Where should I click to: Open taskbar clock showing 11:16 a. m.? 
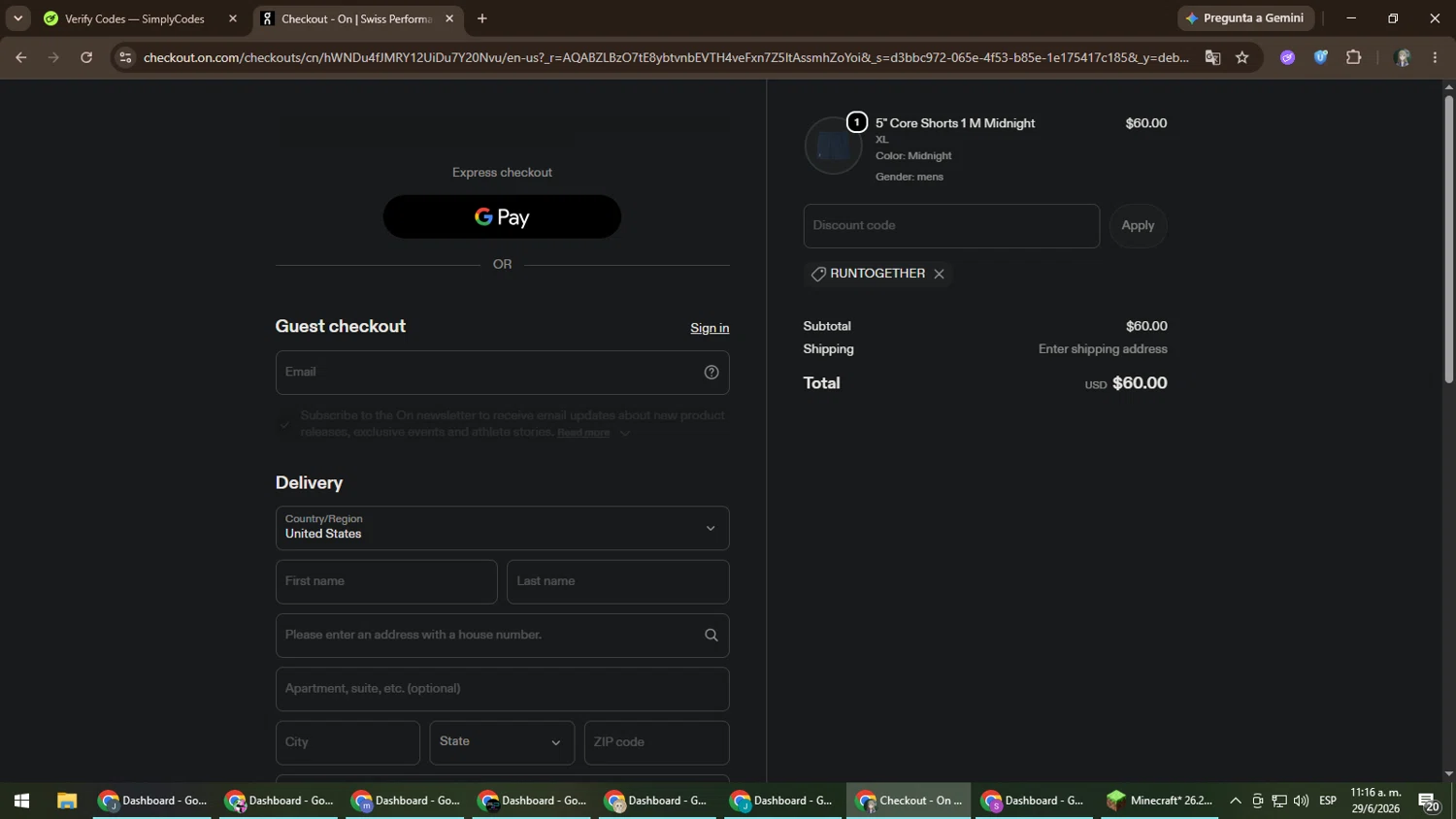[1375, 802]
